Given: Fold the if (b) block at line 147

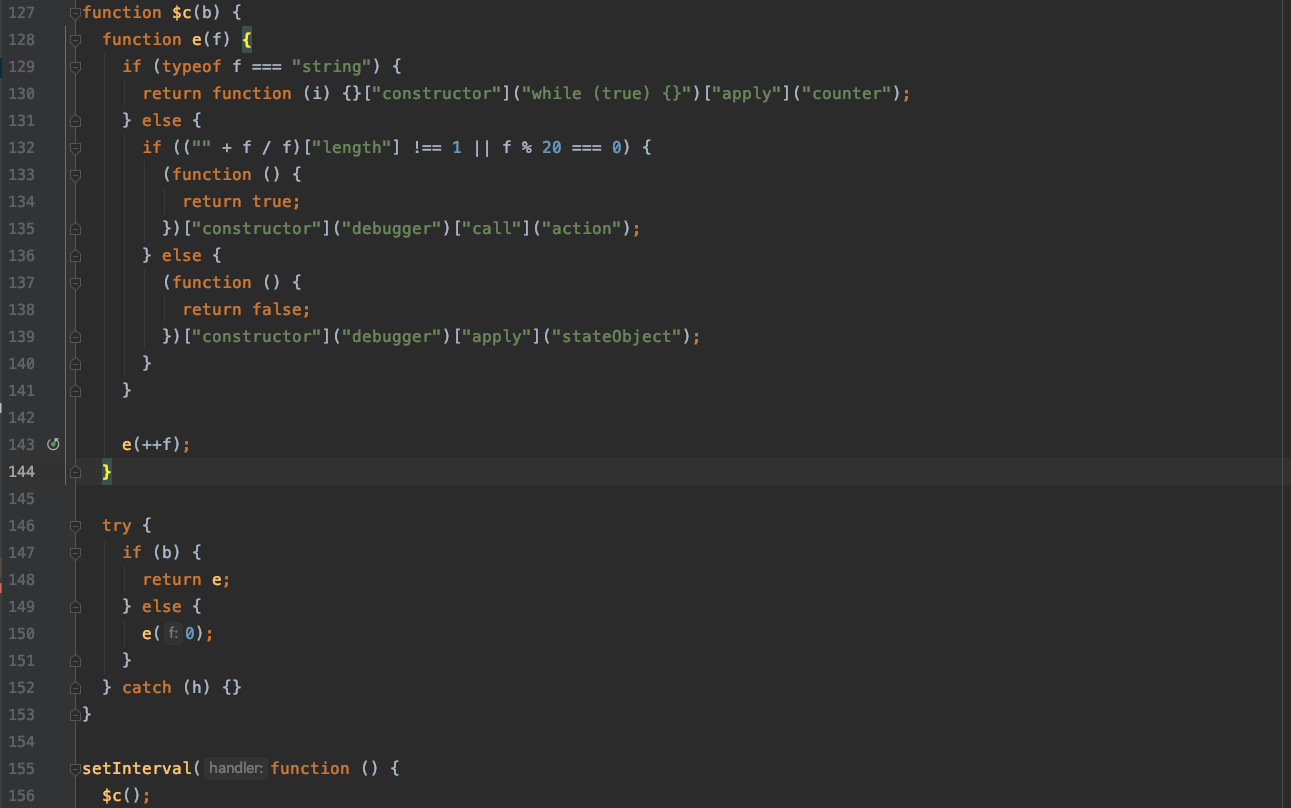Looking at the screenshot, I should pos(75,553).
